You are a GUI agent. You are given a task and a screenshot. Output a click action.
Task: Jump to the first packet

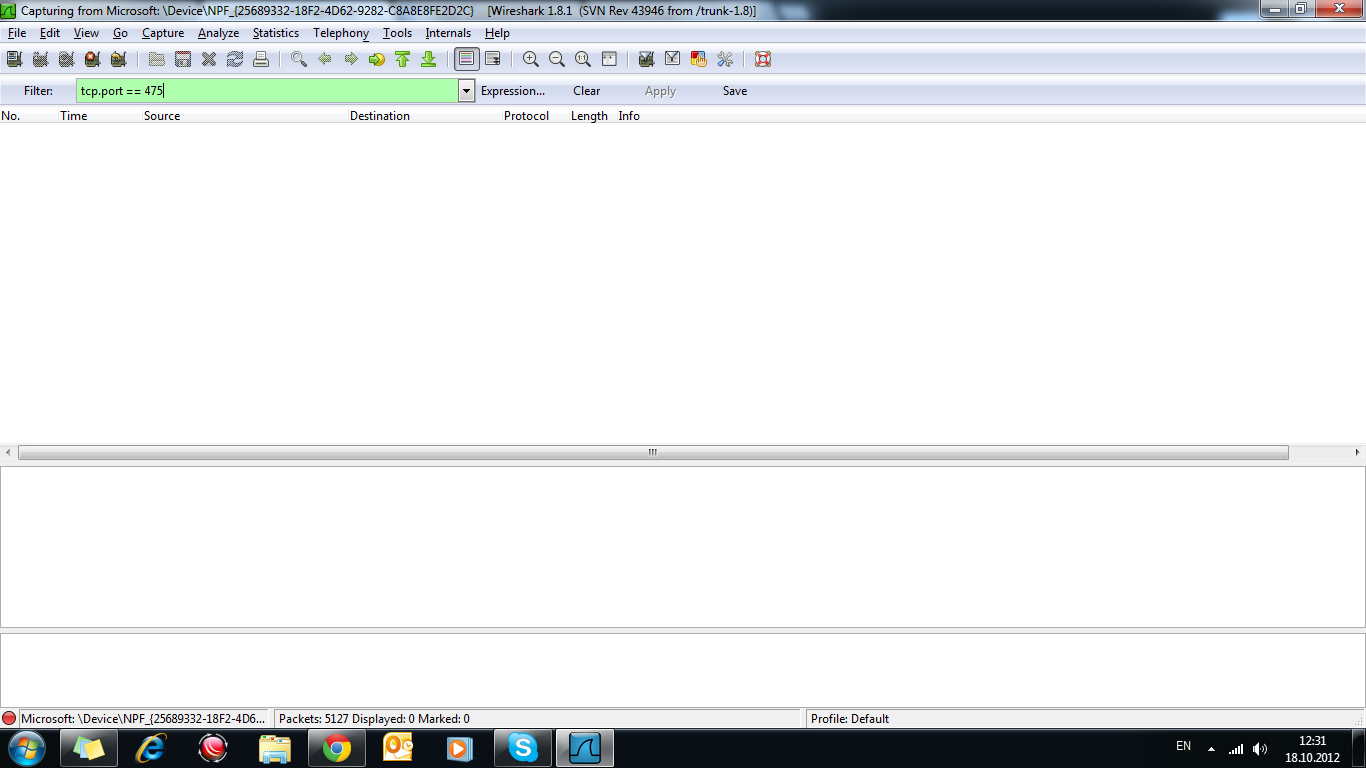coord(403,59)
